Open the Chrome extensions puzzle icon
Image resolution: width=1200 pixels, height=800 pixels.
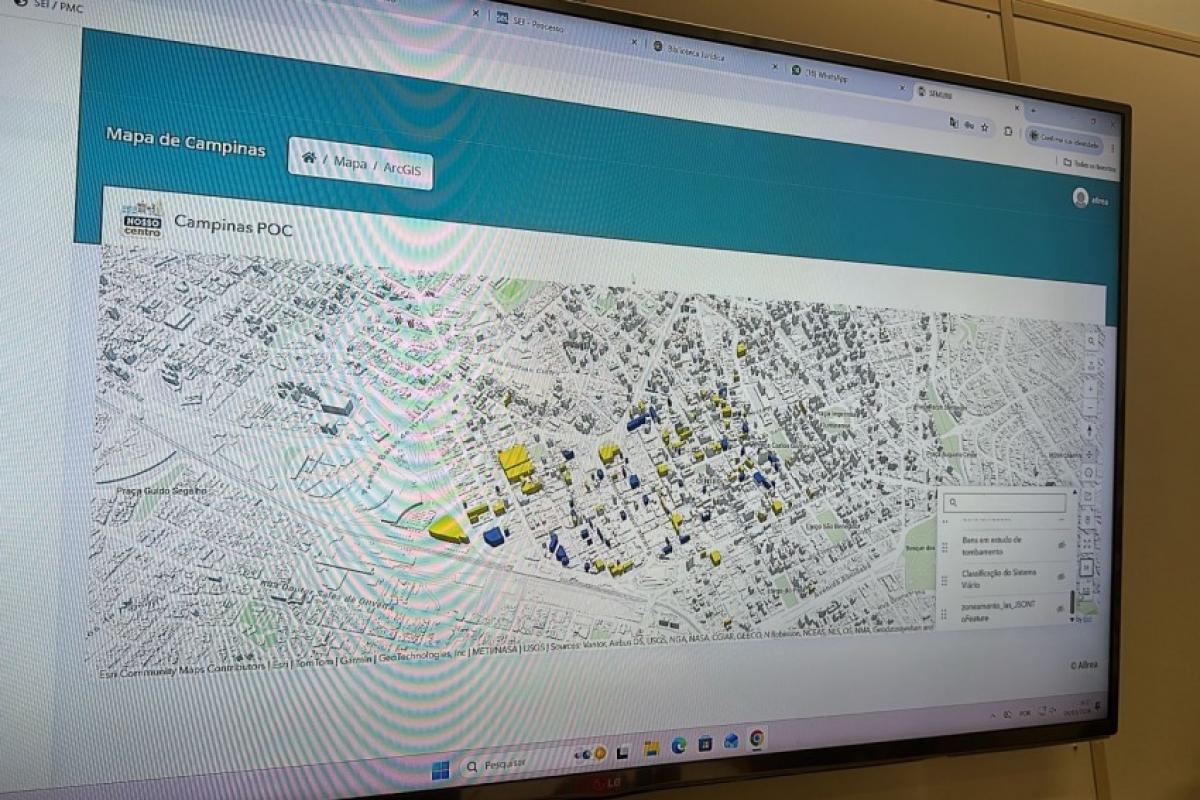[x=1008, y=131]
